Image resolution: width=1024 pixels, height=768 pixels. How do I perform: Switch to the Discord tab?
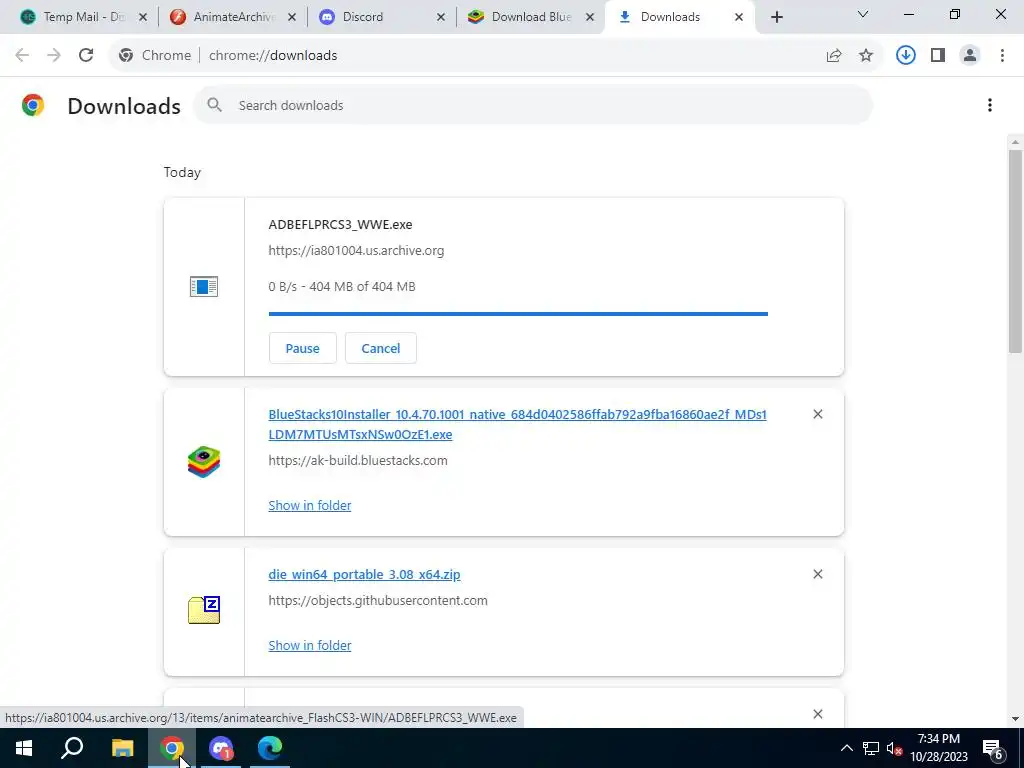[x=381, y=17]
